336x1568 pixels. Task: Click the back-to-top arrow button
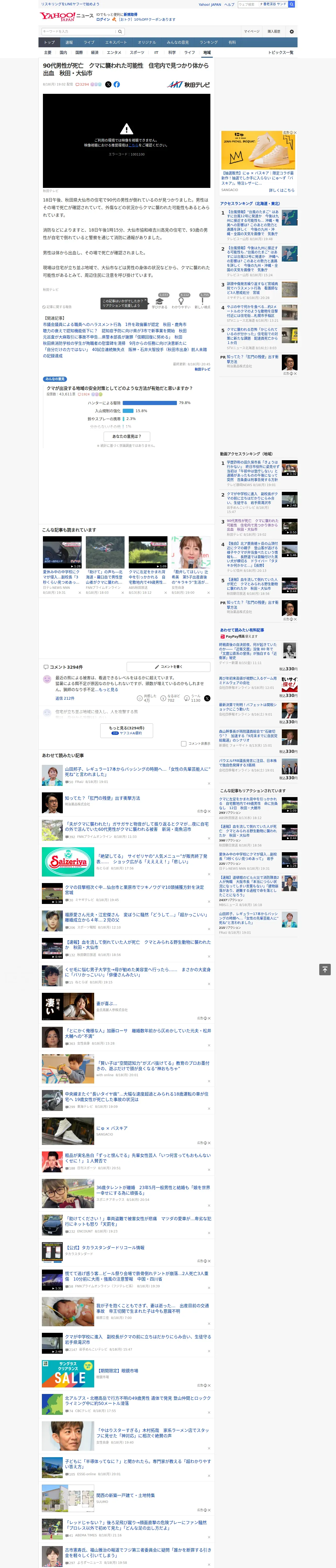click(325, 970)
